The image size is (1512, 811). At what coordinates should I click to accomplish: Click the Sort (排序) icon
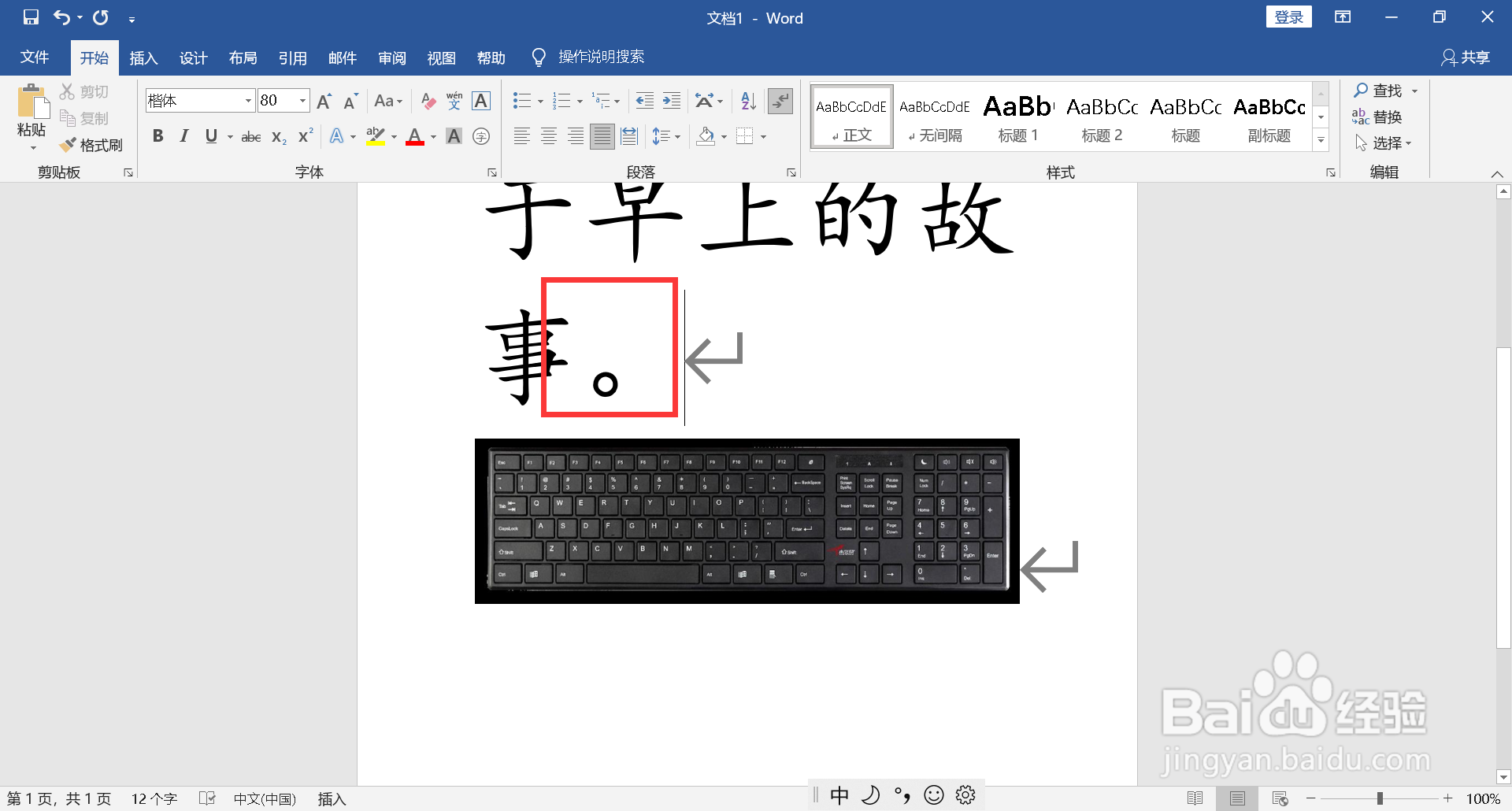coord(746,101)
